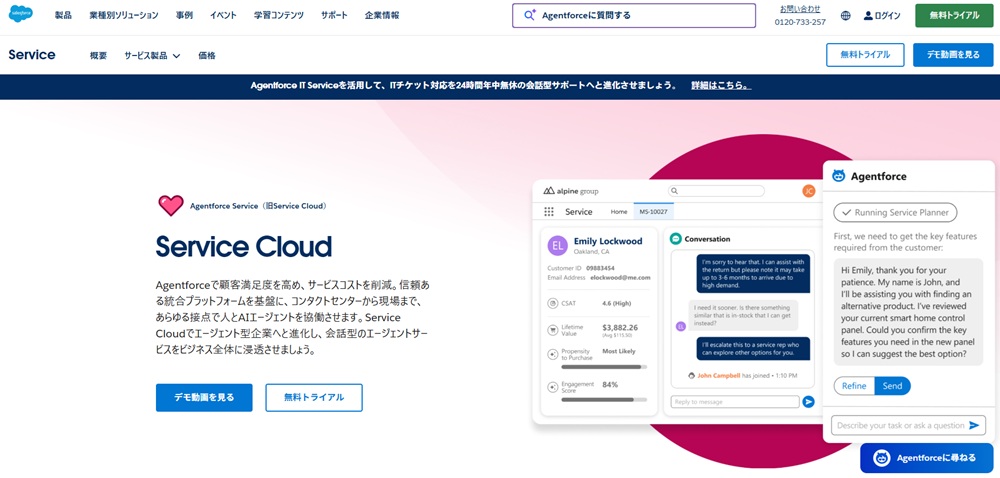Click the small EL avatar beside the chat message
1000x478 pixels.
tap(680, 326)
